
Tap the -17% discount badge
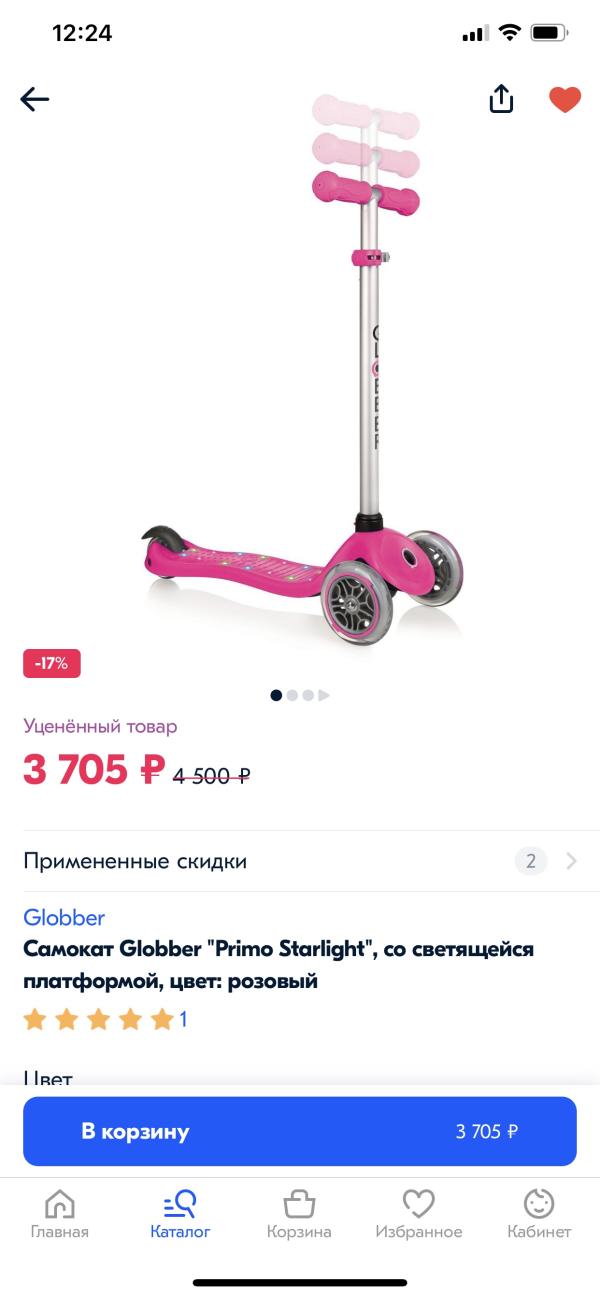click(x=52, y=663)
